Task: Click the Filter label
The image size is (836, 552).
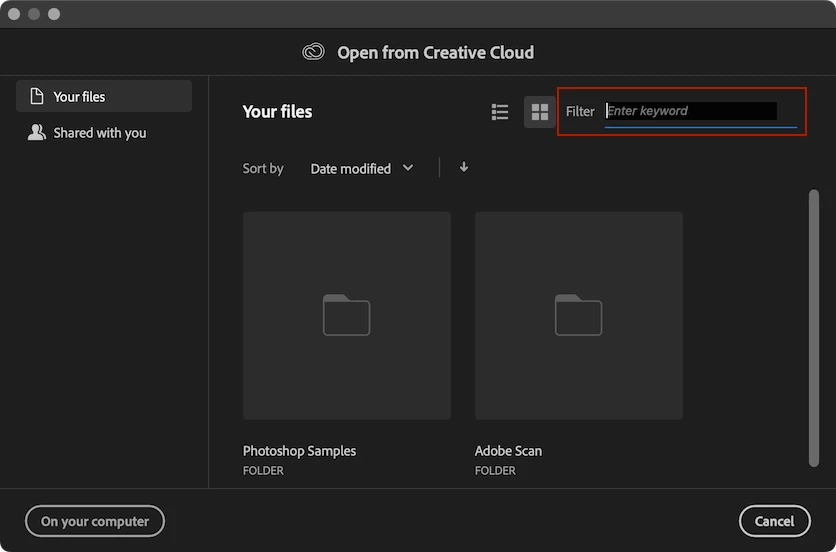Action: tap(580, 111)
